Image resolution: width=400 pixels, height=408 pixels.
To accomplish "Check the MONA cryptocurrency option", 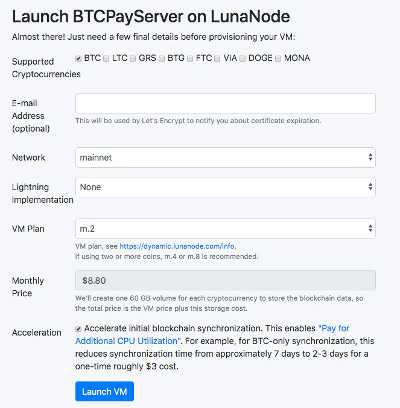I will point(278,59).
